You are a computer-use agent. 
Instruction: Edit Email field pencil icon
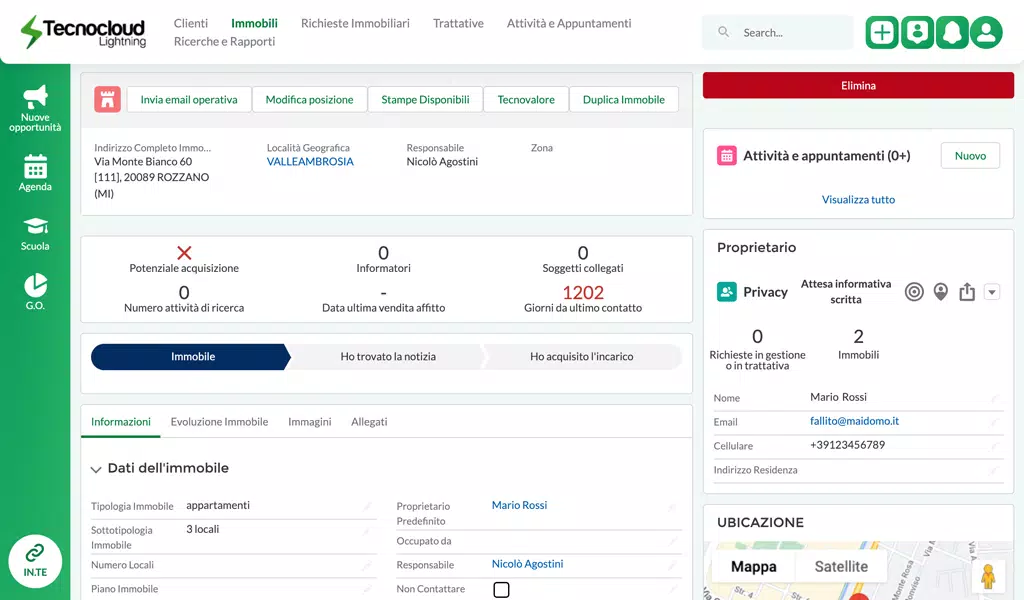(x=995, y=422)
